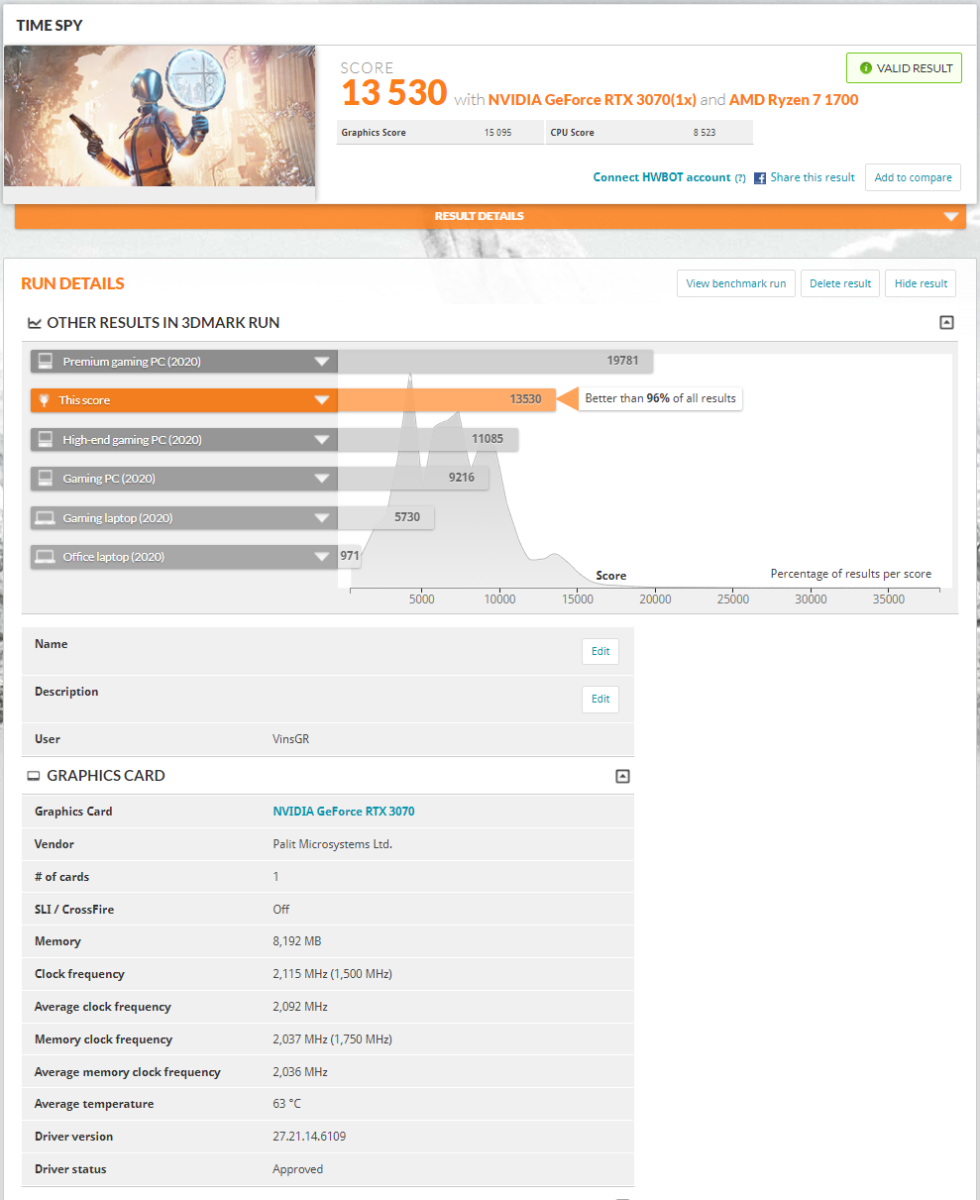Click clock frequency 2,115 MHz (1,500 MHz)
This screenshot has height=1200, width=980.
pos(332,974)
